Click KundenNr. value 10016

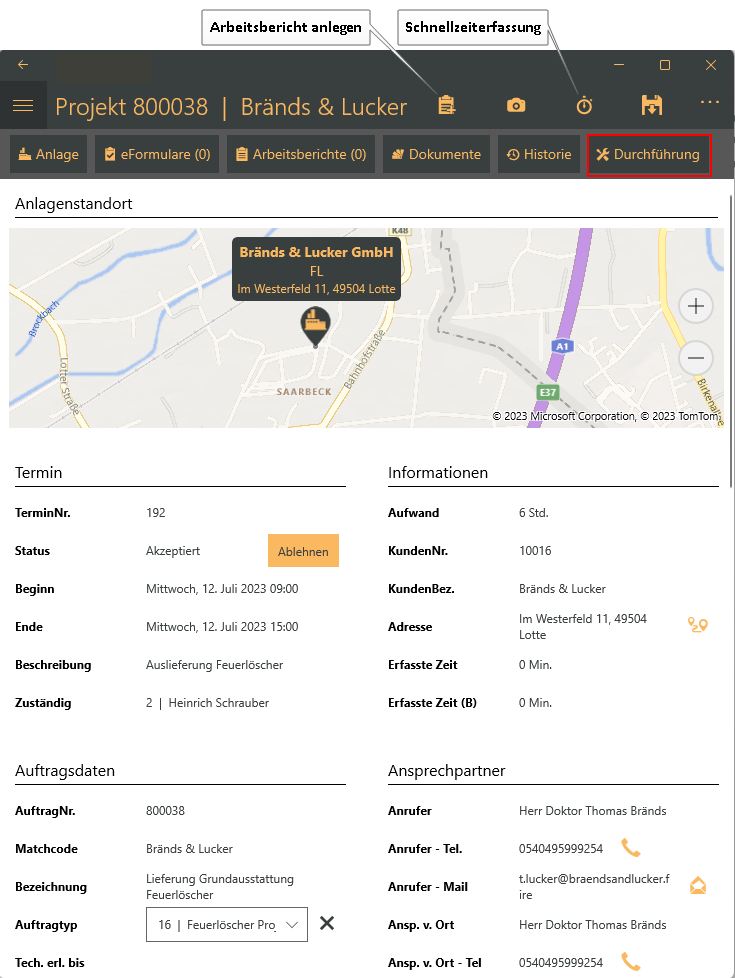coord(535,551)
